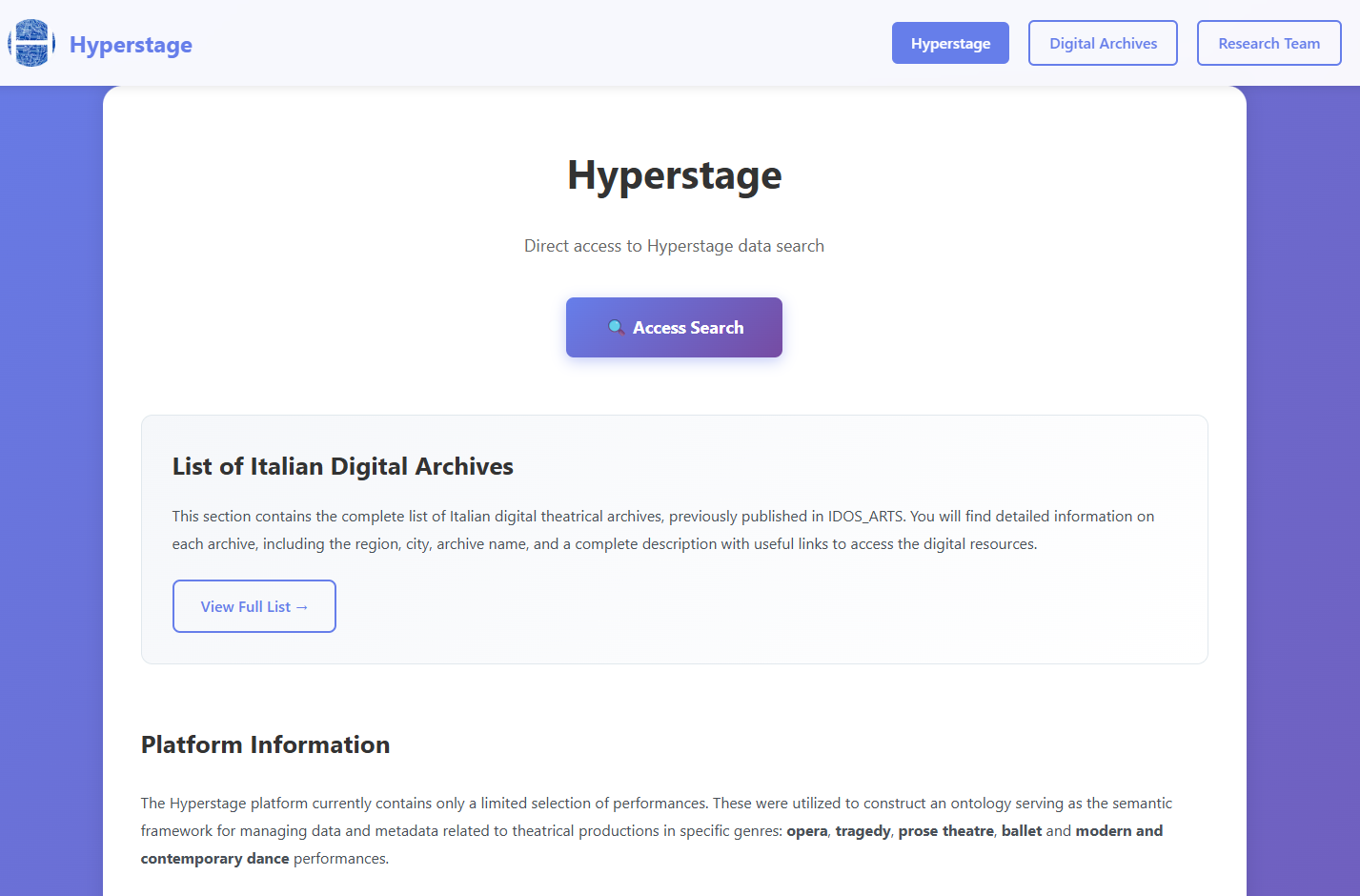Open the Hyperstage brand text link in header

pos(131,45)
